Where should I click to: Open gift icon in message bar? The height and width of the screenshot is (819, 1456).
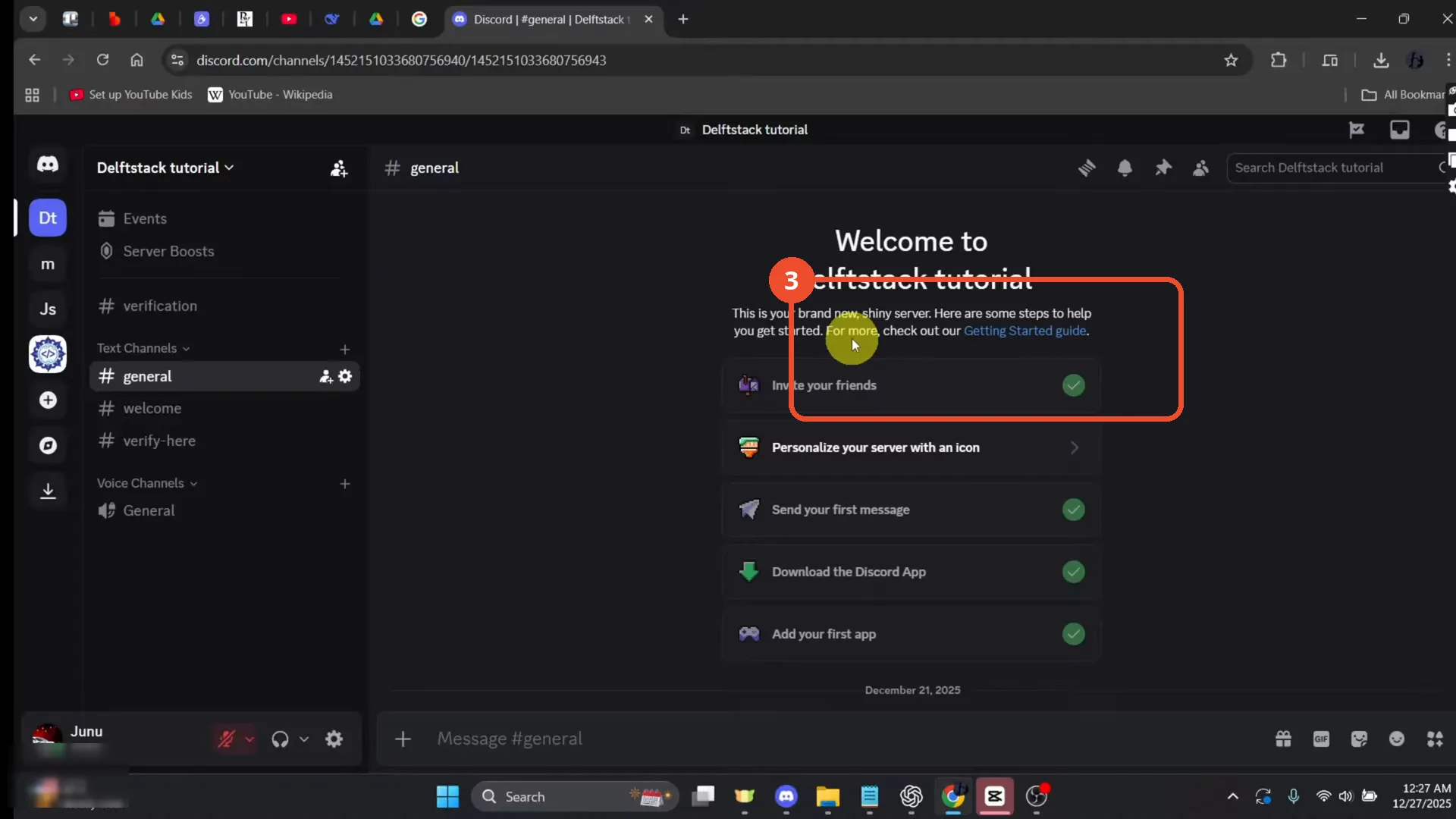[1283, 739]
